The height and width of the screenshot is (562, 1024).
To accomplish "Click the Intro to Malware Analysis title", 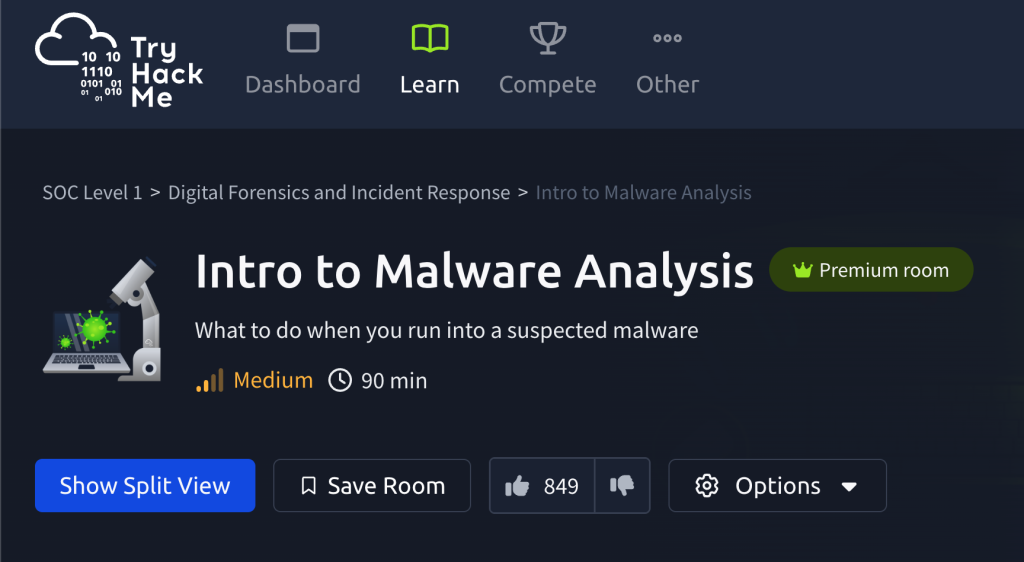I will tap(474, 271).
